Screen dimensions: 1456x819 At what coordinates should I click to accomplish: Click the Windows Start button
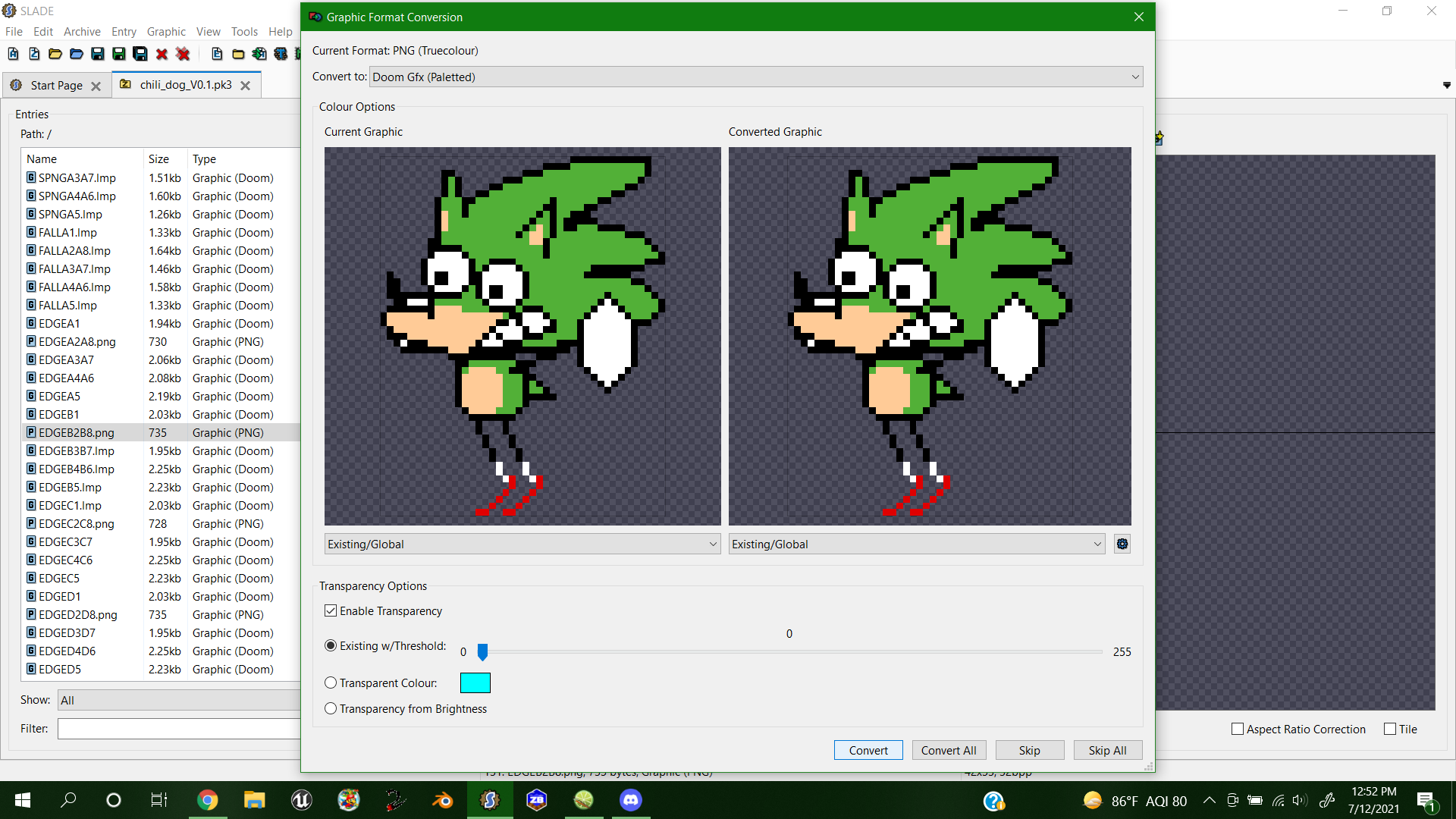[x=23, y=800]
